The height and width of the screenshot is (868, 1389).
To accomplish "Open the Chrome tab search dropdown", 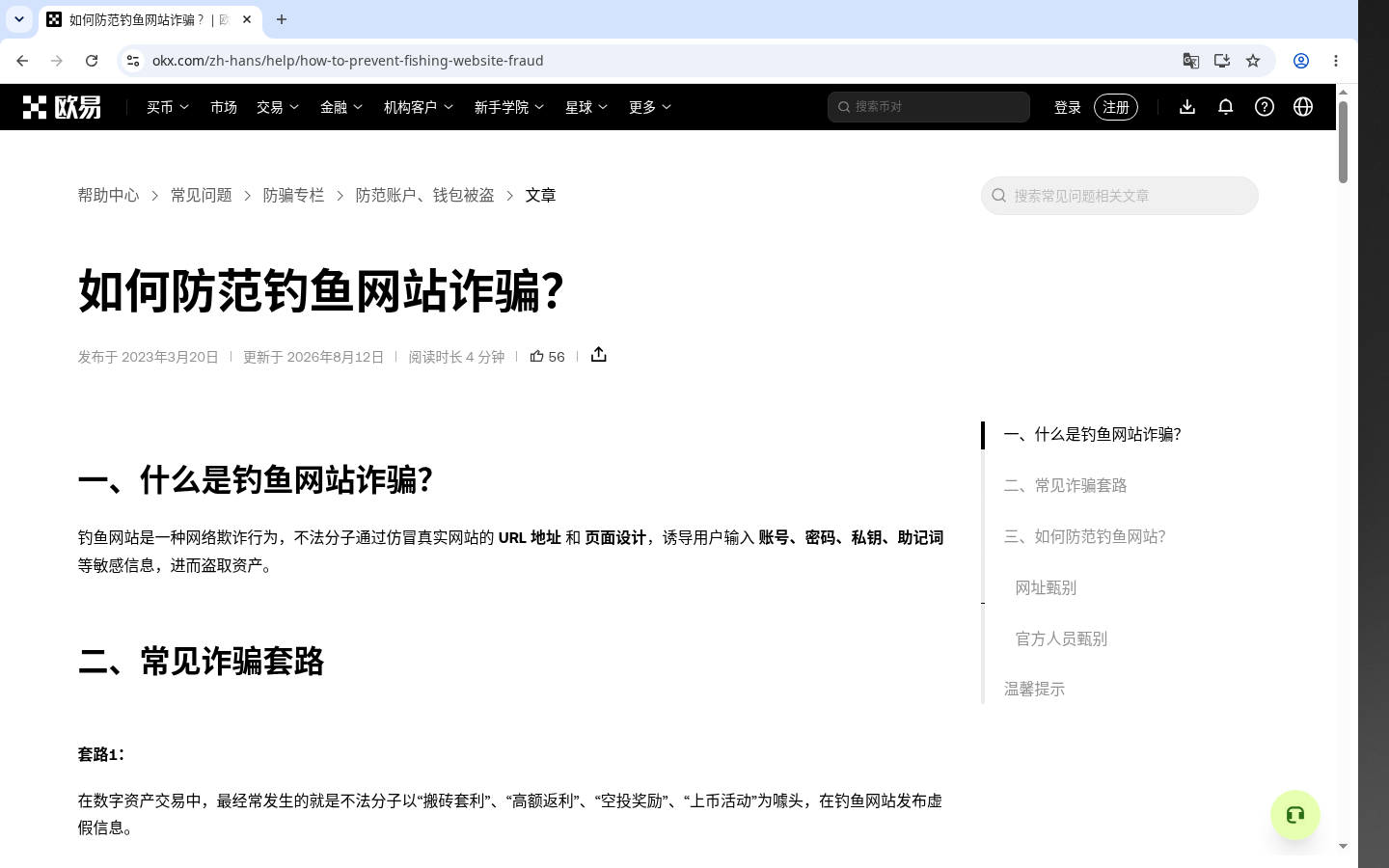I will tap(18, 19).
